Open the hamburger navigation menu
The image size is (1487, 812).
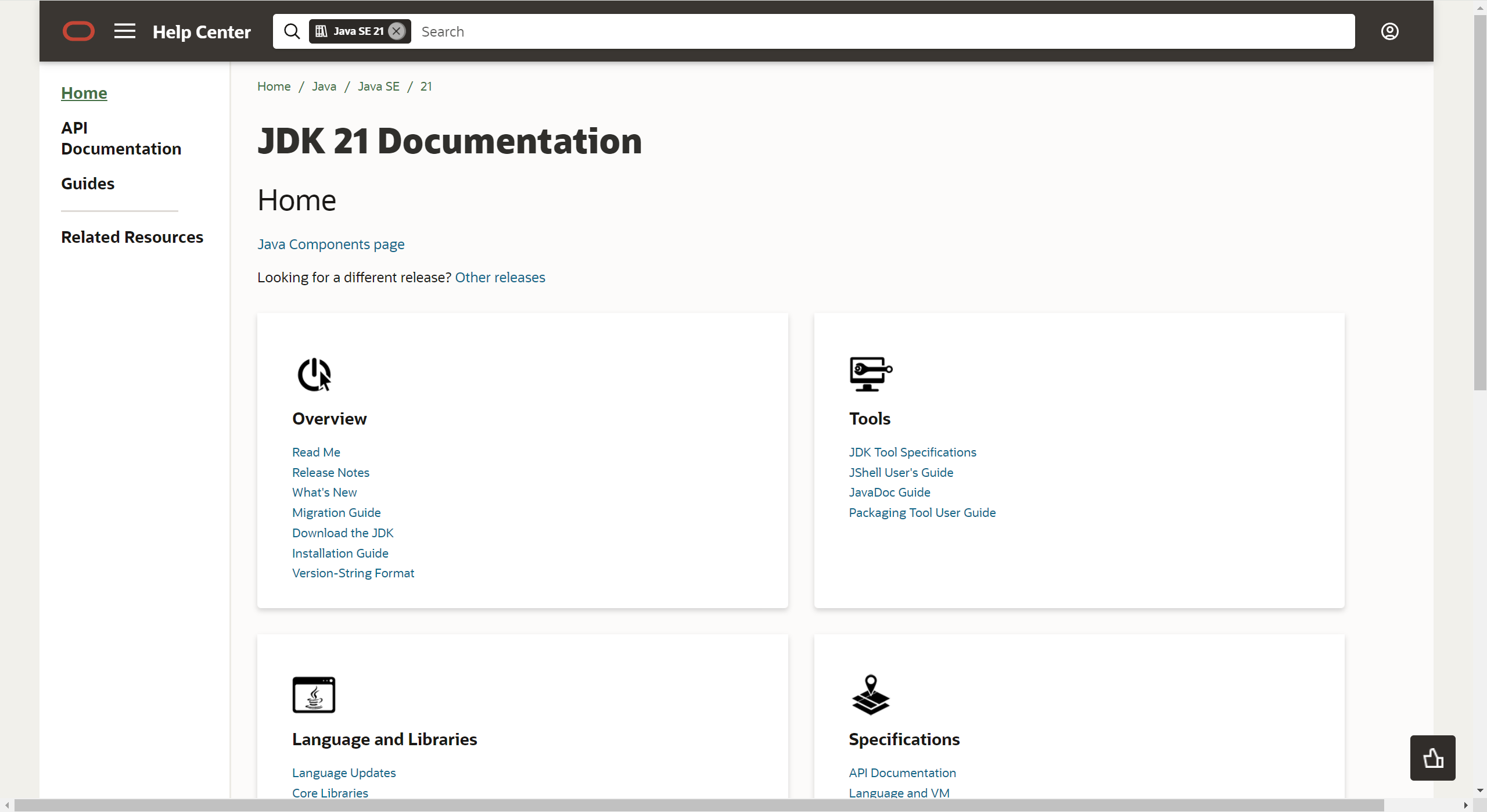coord(125,31)
